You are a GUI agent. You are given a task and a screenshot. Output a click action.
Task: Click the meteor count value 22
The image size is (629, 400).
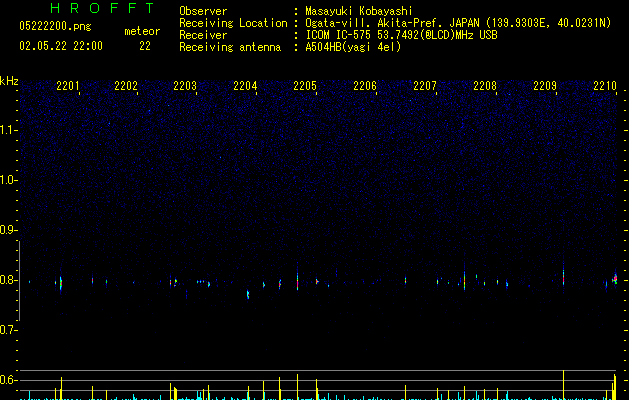(x=145, y=46)
